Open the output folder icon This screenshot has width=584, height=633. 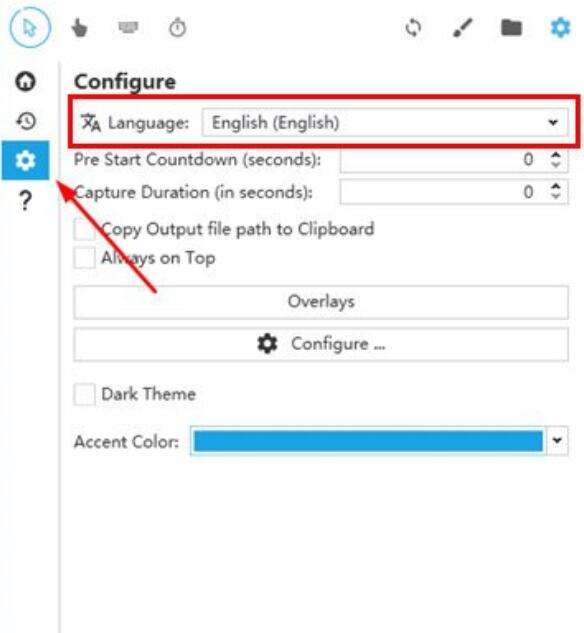511,28
